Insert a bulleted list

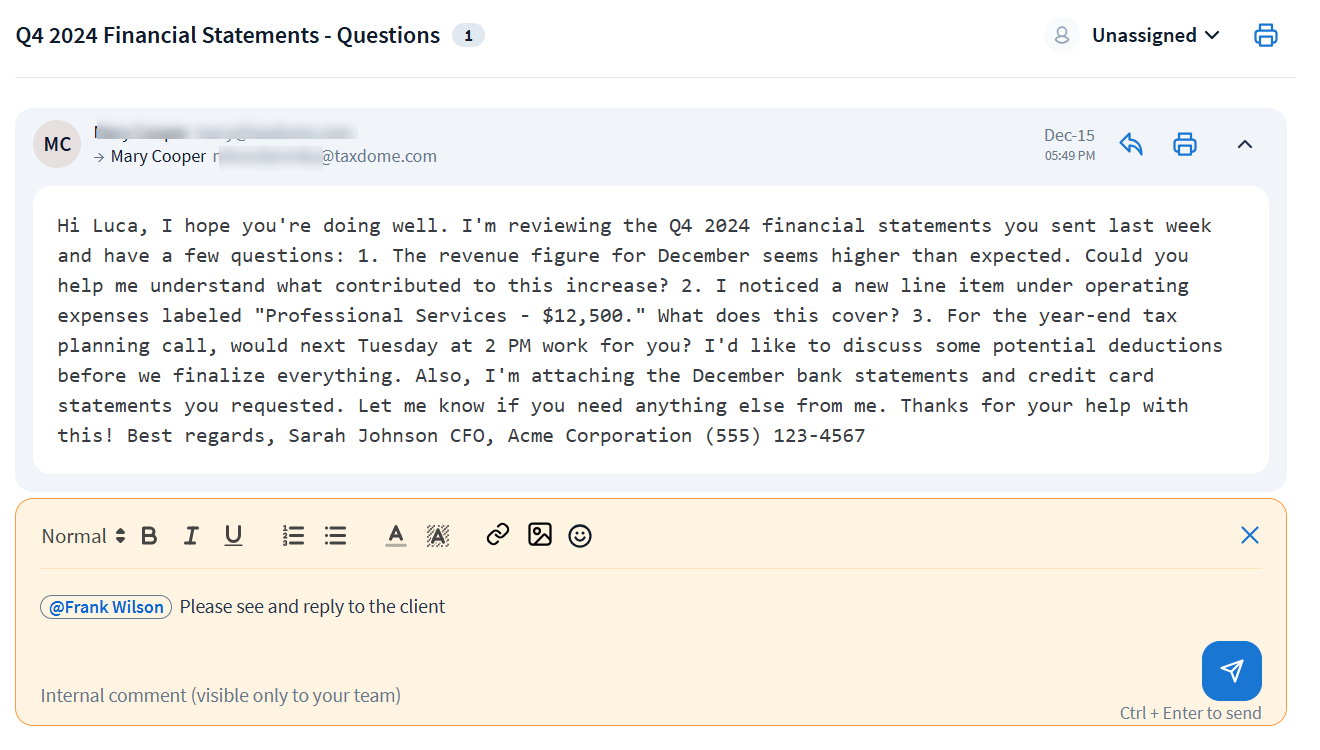[336, 536]
